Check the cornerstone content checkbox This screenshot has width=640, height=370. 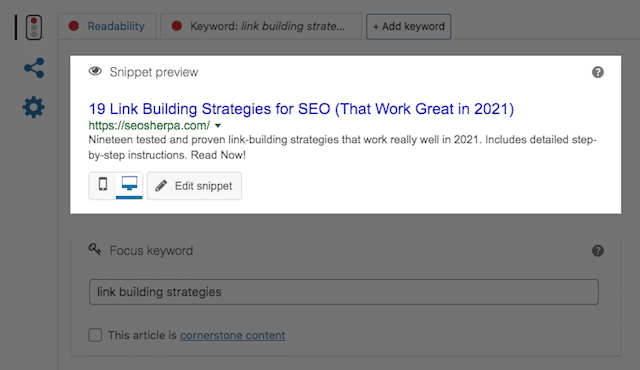click(x=95, y=335)
